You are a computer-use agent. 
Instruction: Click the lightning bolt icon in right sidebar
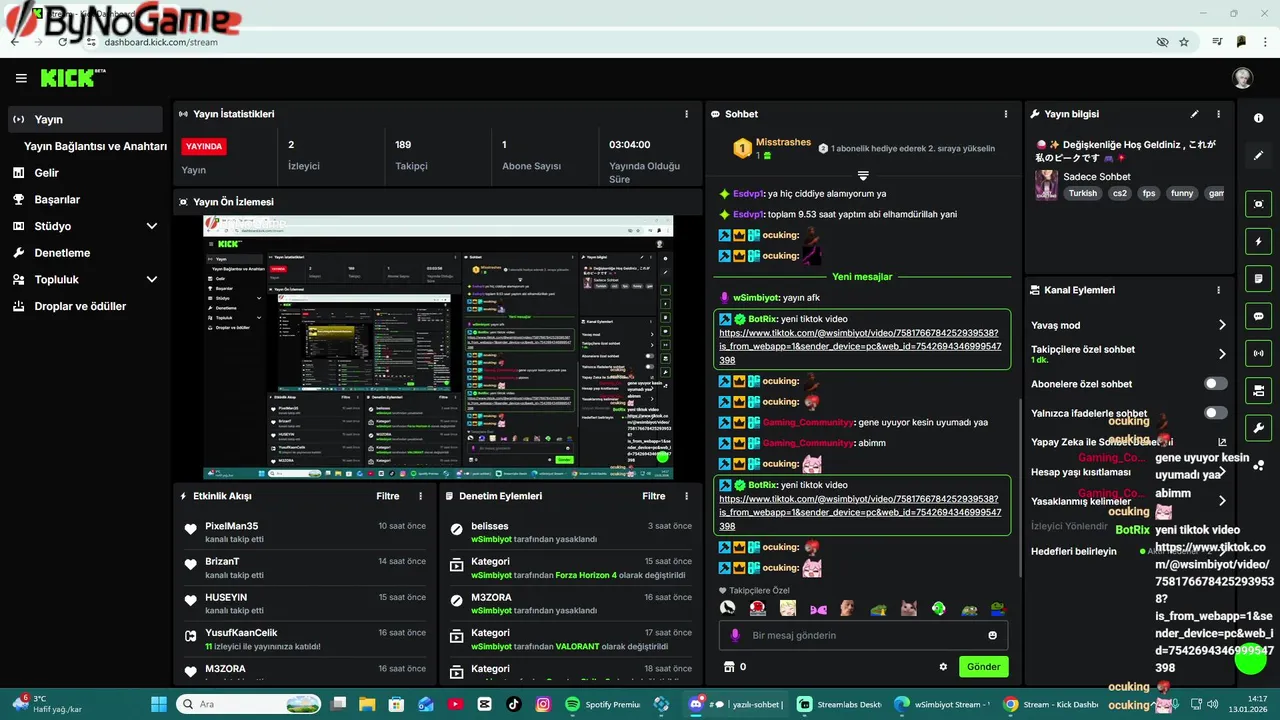1259,241
